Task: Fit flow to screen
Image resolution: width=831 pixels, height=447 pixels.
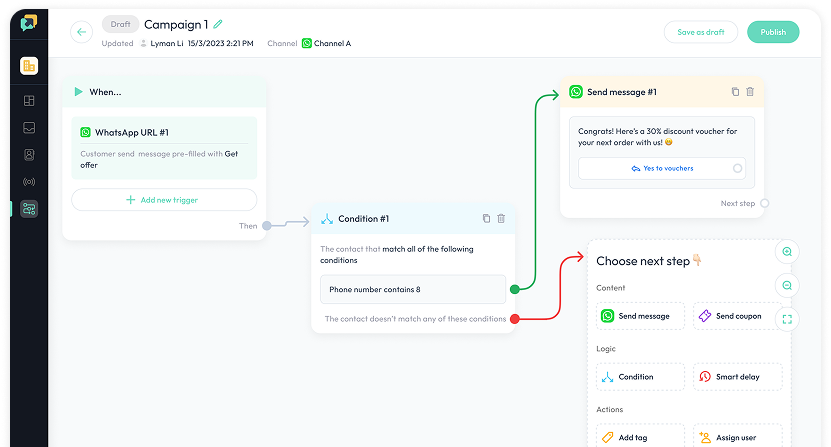Action: click(x=787, y=319)
